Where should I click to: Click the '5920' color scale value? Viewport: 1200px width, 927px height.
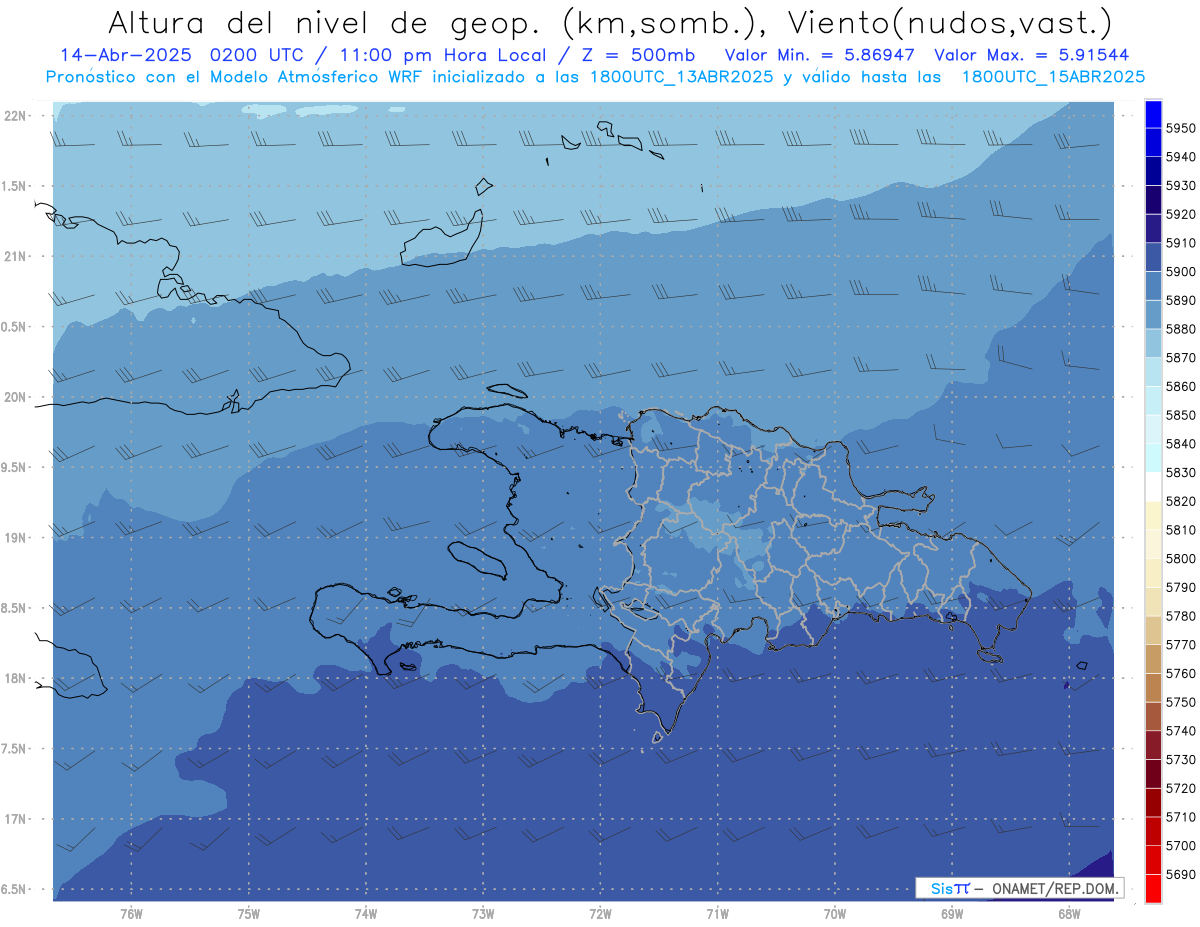coord(1180,215)
